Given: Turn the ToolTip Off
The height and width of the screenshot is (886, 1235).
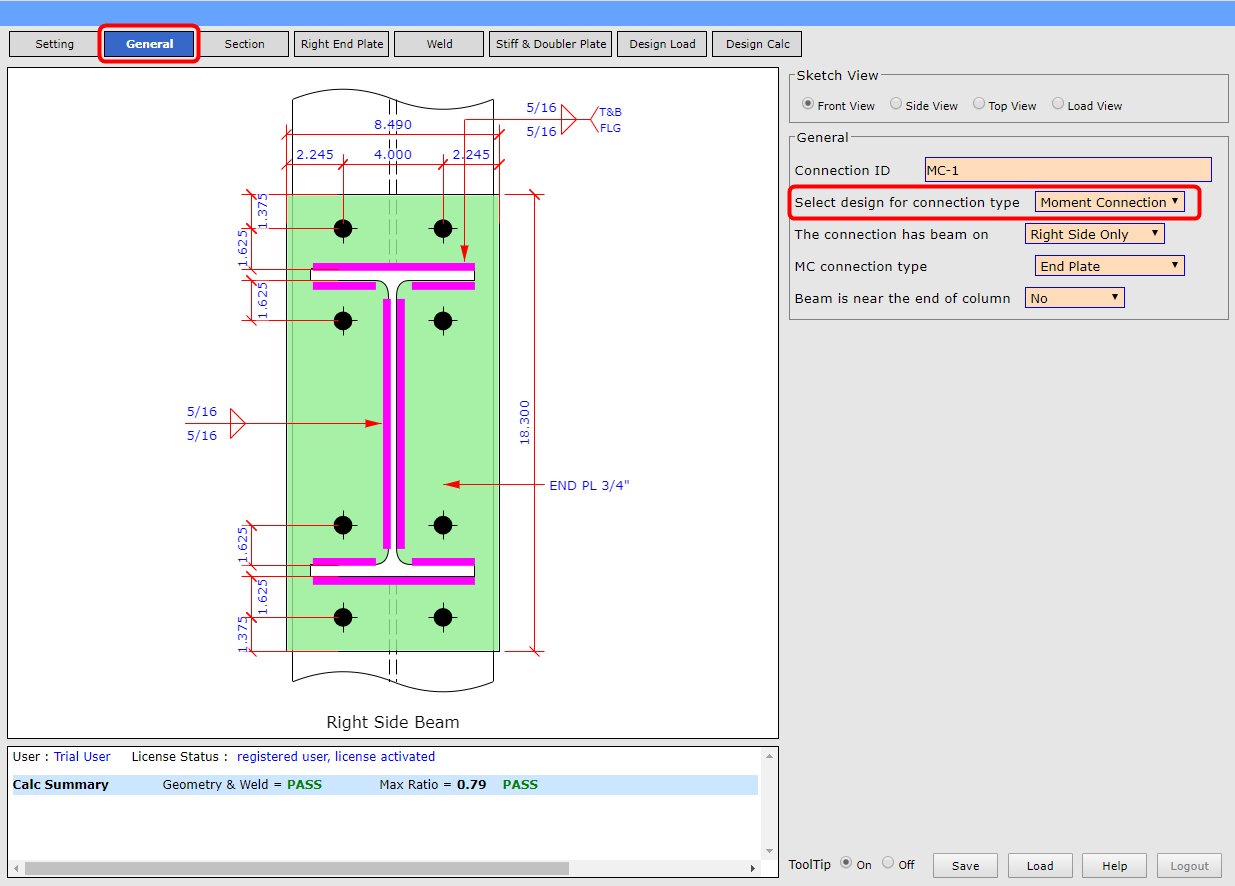Looking at the screenshot, I should (887, 863).
